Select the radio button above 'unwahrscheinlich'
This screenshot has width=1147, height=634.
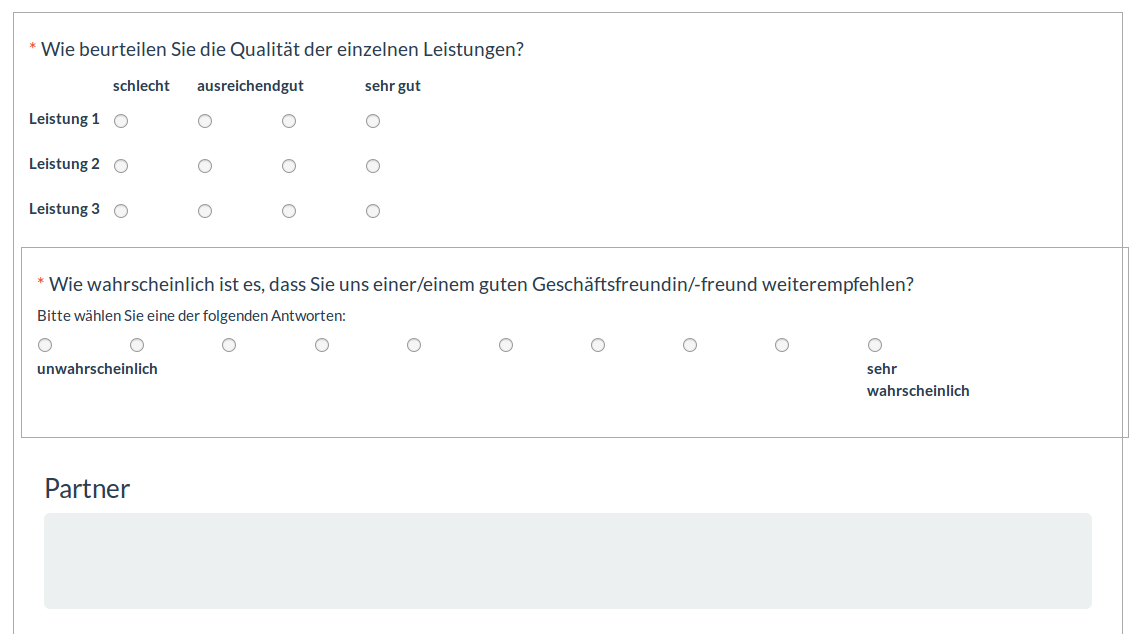pyautogui.click(x=45, y=345)
